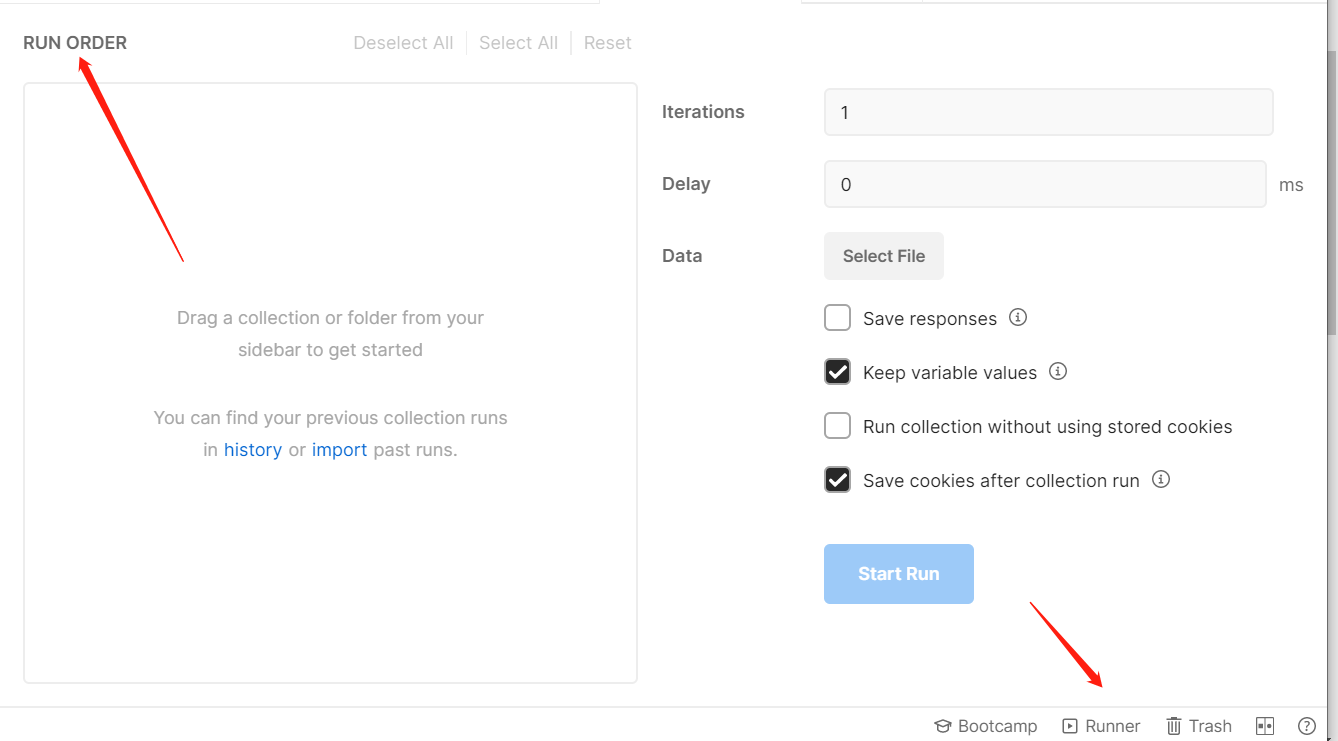The width and height of the screenshot is (1338, 741).
Task: Check Run collection without using stored cookies
Action: (x=837, y=426)
